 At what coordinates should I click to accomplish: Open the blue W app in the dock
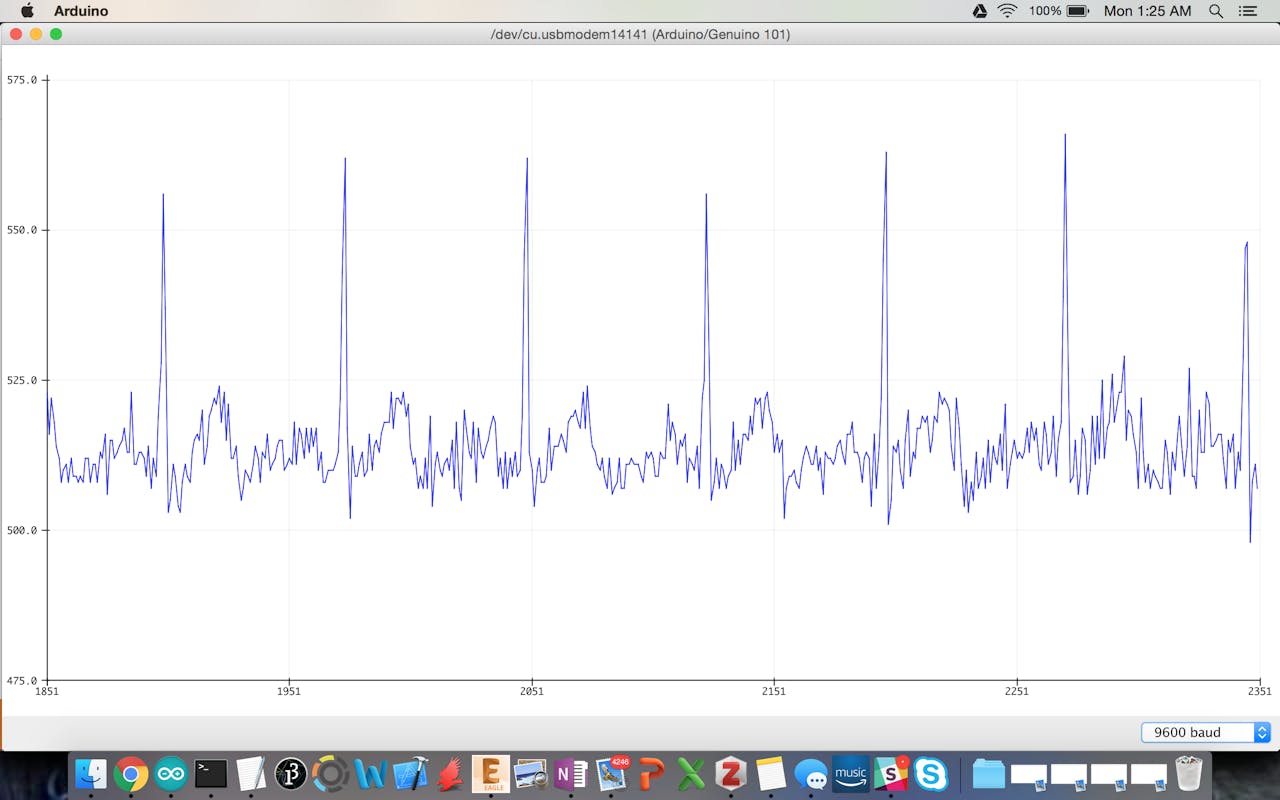(x=370, y=773)
